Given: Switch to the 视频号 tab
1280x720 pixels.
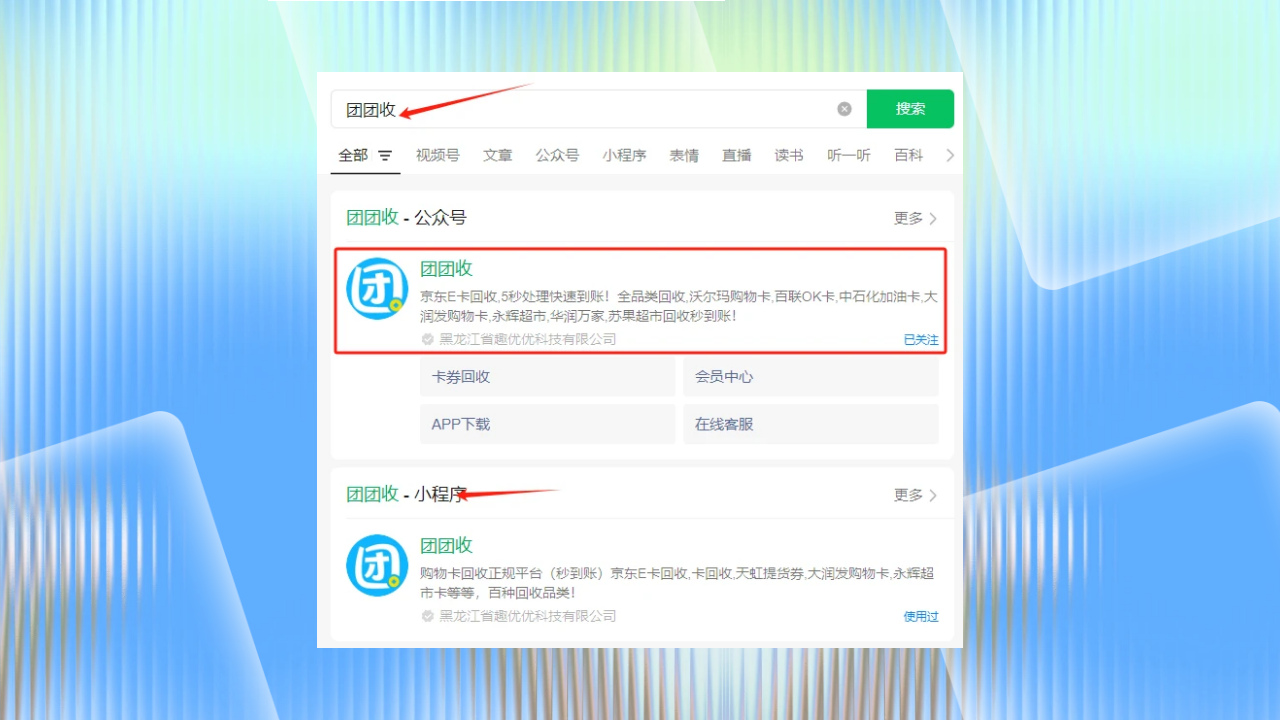Looking at the screenshot, I should coord(438,155).
